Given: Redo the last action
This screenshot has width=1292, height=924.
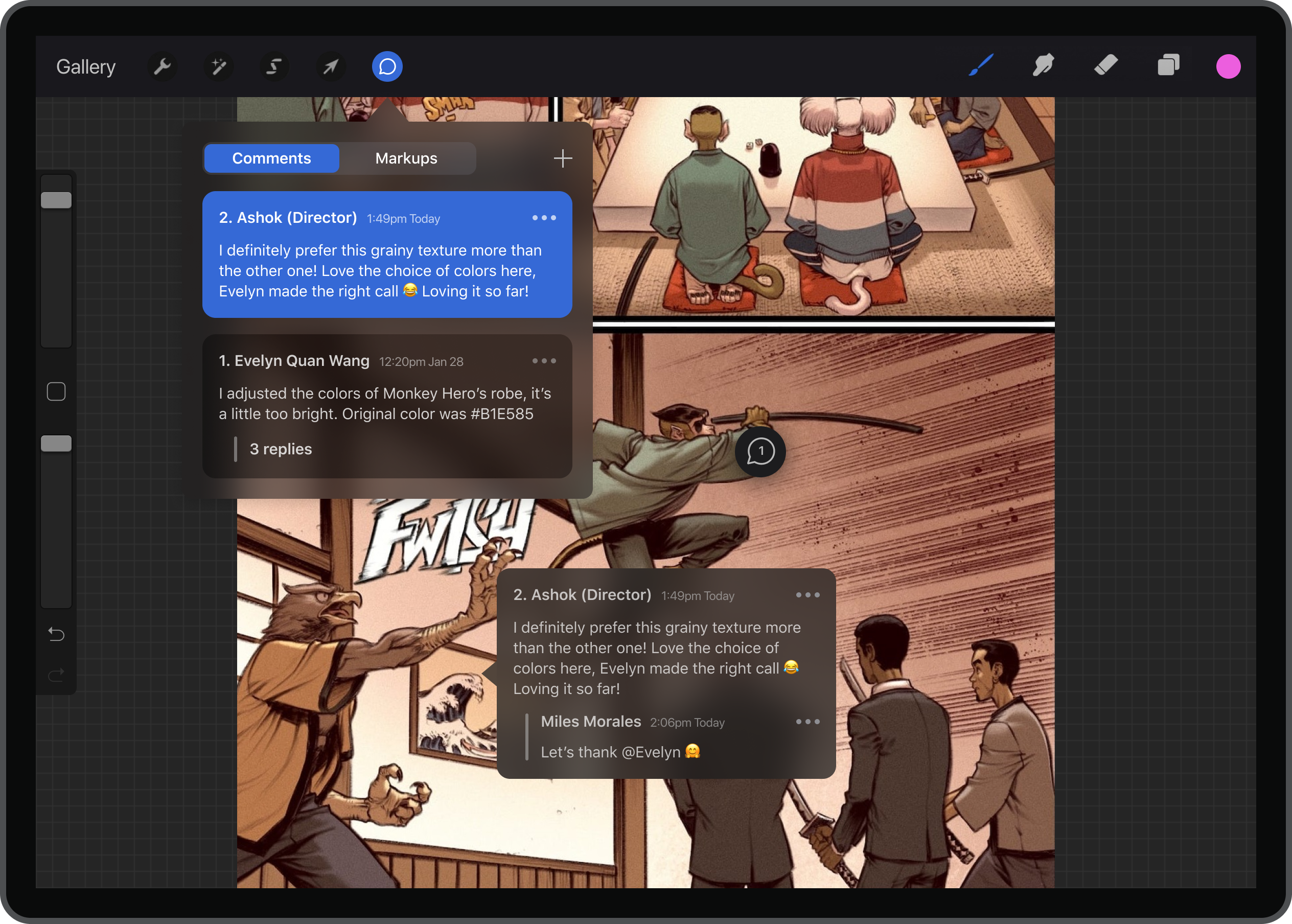Looking at the screenshot, I should pos(56,675).
